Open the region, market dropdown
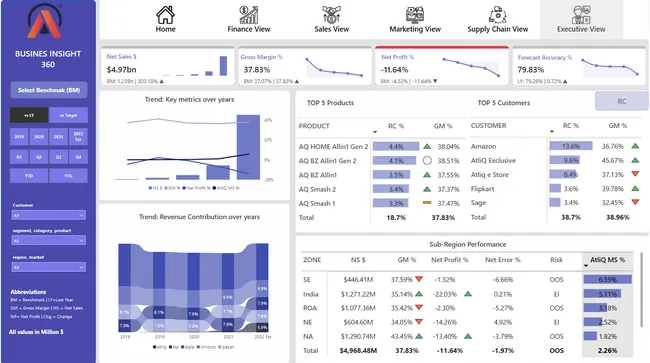Image resolution: width=650 pixels, height=363 pixels. [x=49, y=267]
